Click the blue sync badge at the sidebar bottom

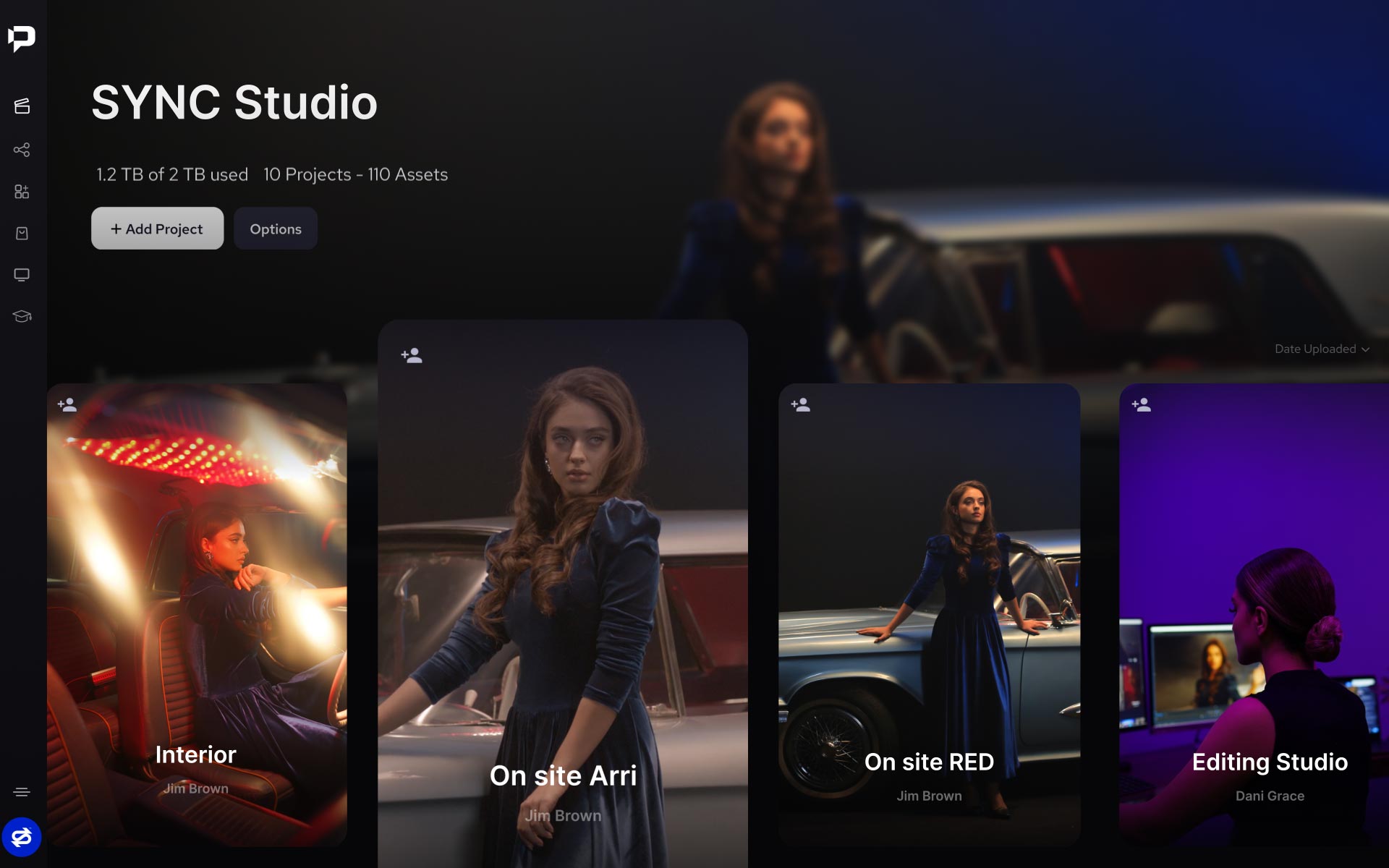point(22,837)
